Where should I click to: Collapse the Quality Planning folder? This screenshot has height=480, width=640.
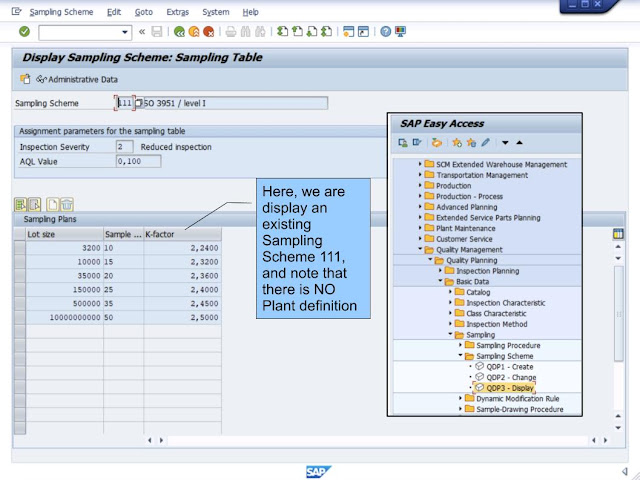click(x=430, y=260)
